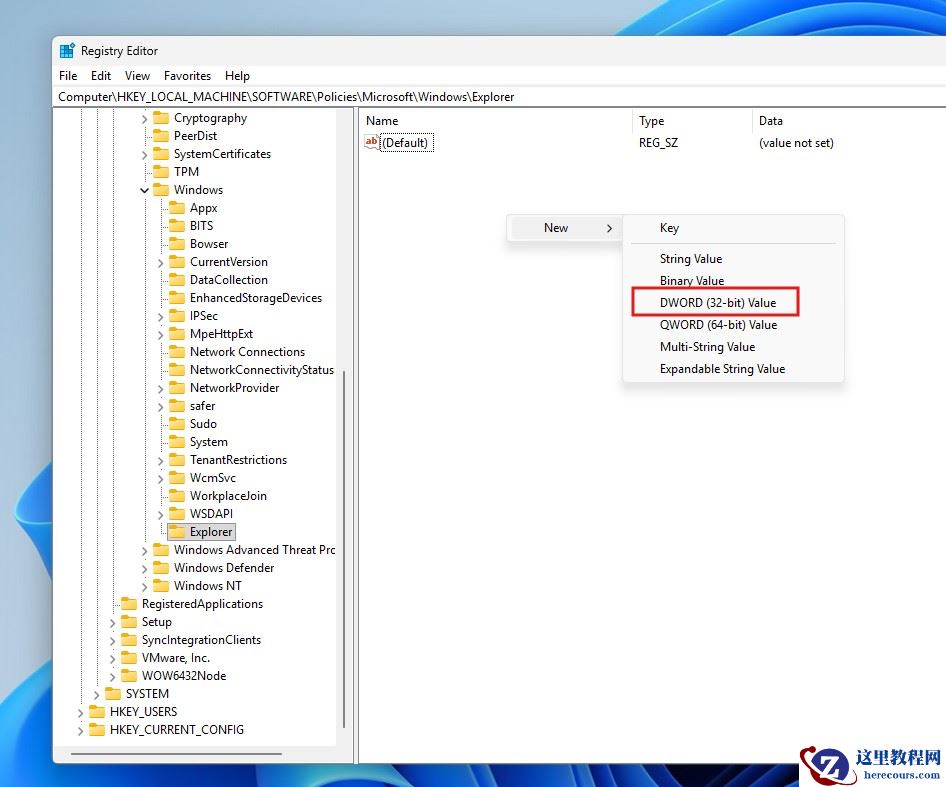Click the folder icon for DataCollection
946x787 pixels.
pos(177,279)
